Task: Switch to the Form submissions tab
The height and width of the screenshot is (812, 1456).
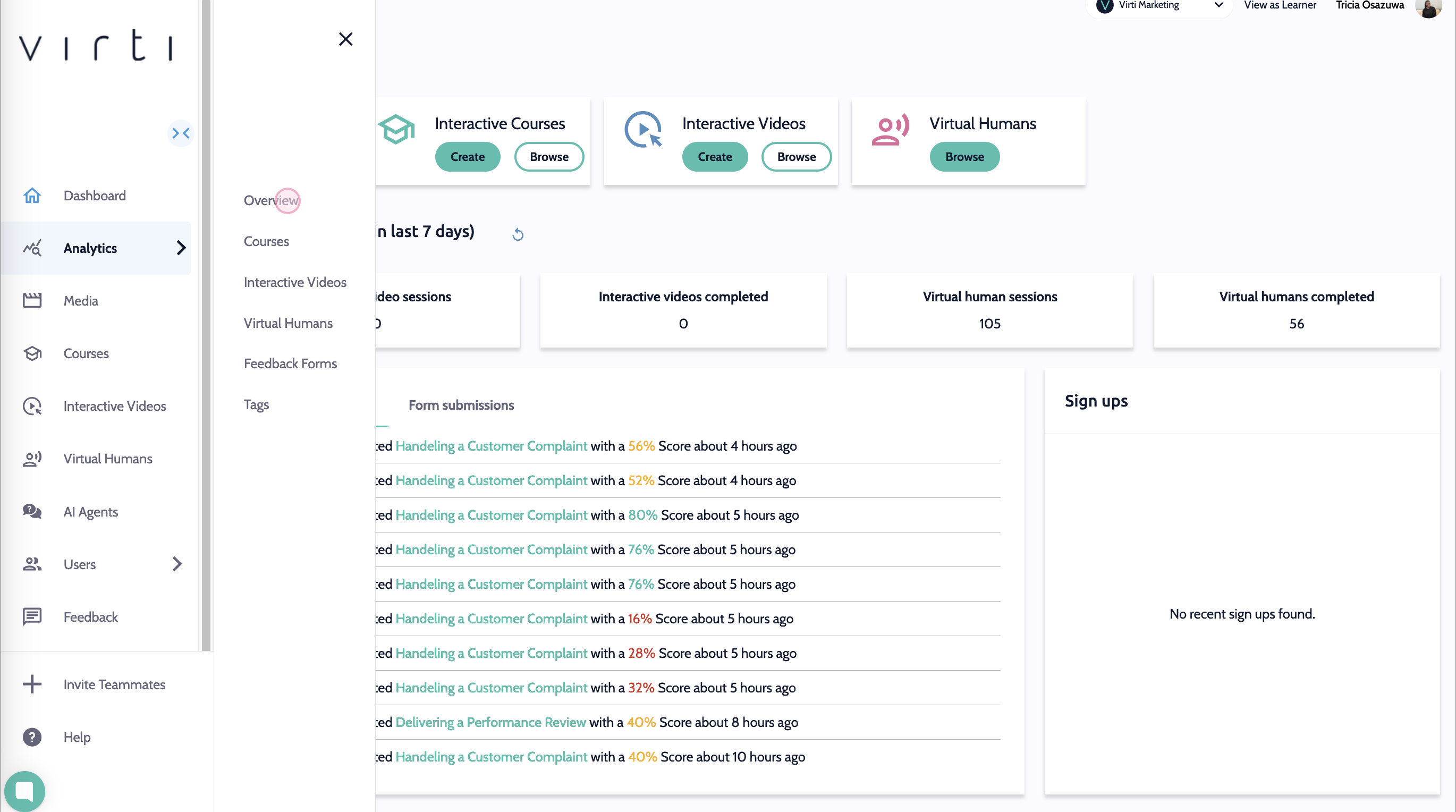Action: 461,405
